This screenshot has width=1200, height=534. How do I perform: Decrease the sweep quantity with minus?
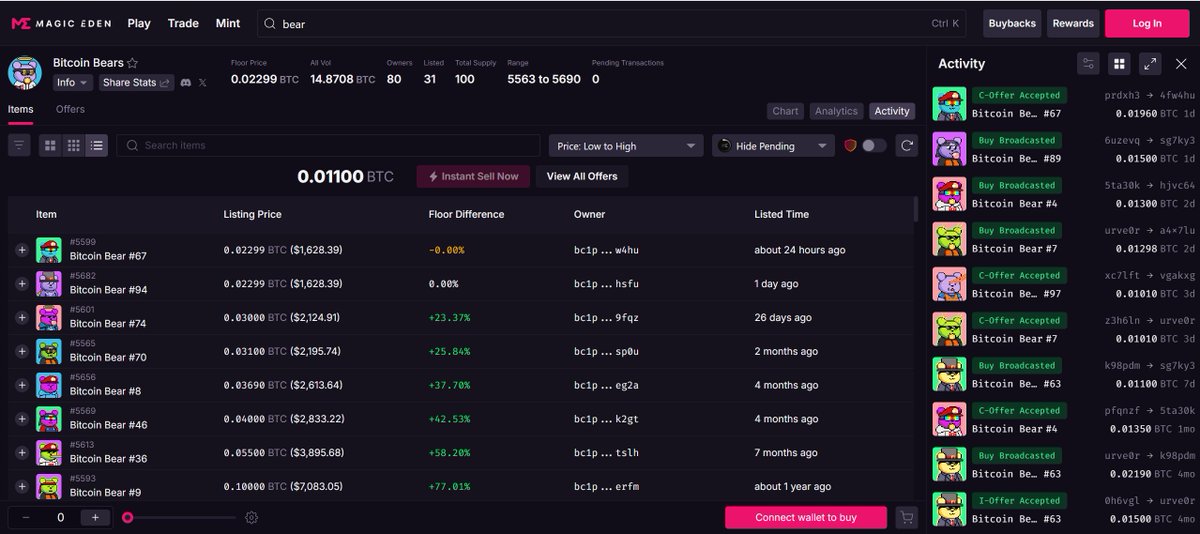coord(25,517)
